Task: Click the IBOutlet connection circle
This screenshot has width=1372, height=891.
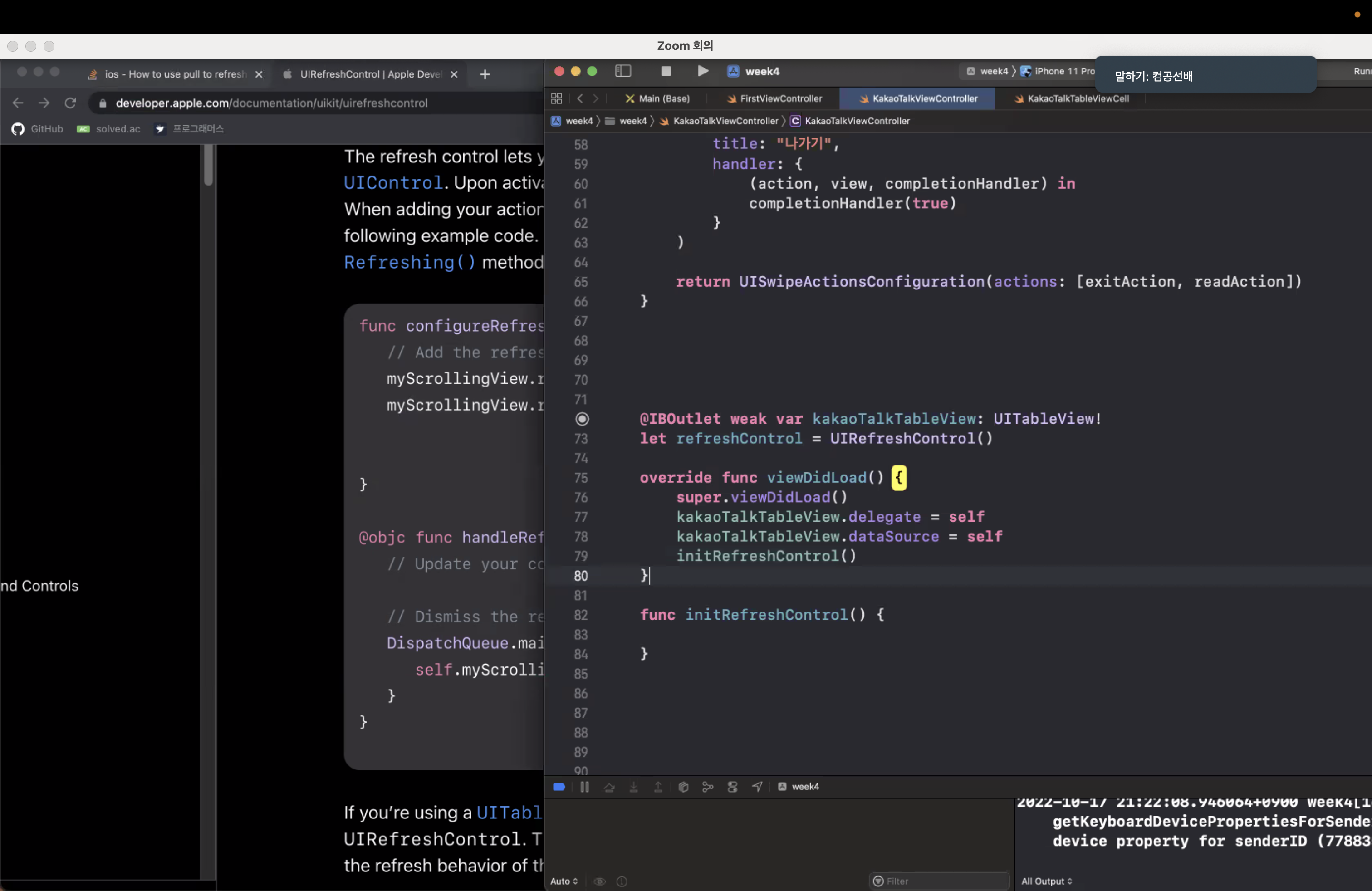Action: (582, 419)
